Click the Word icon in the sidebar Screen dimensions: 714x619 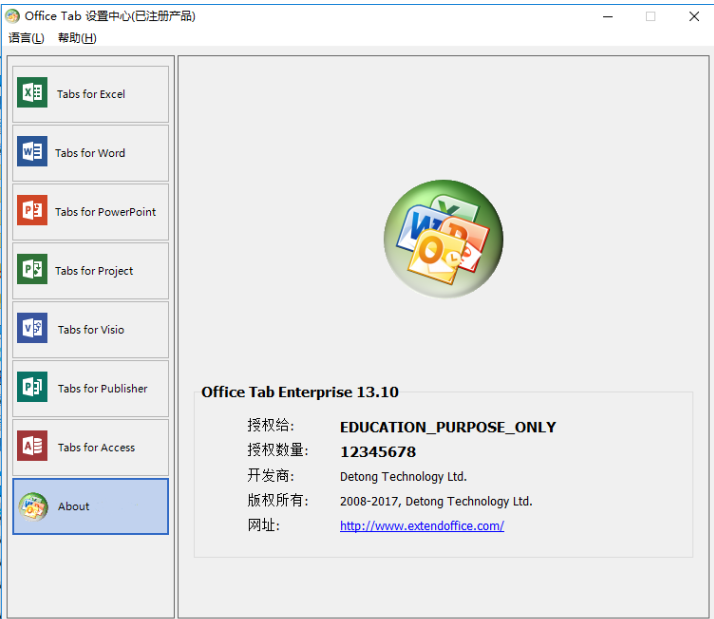(32, 151)
